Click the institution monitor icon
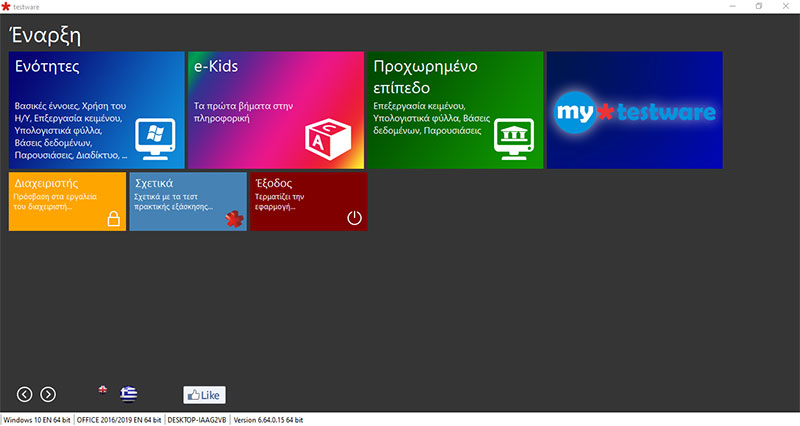 514,139
